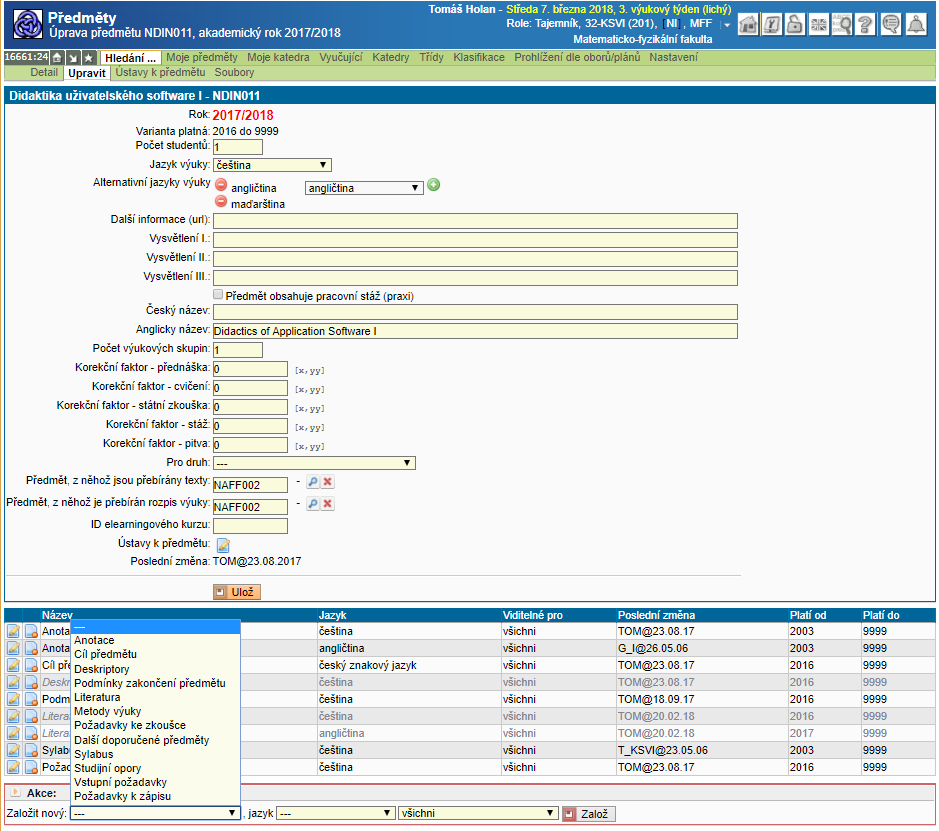
Task: Switch to the 'Soubory' tab
Action: pos(234,73)
